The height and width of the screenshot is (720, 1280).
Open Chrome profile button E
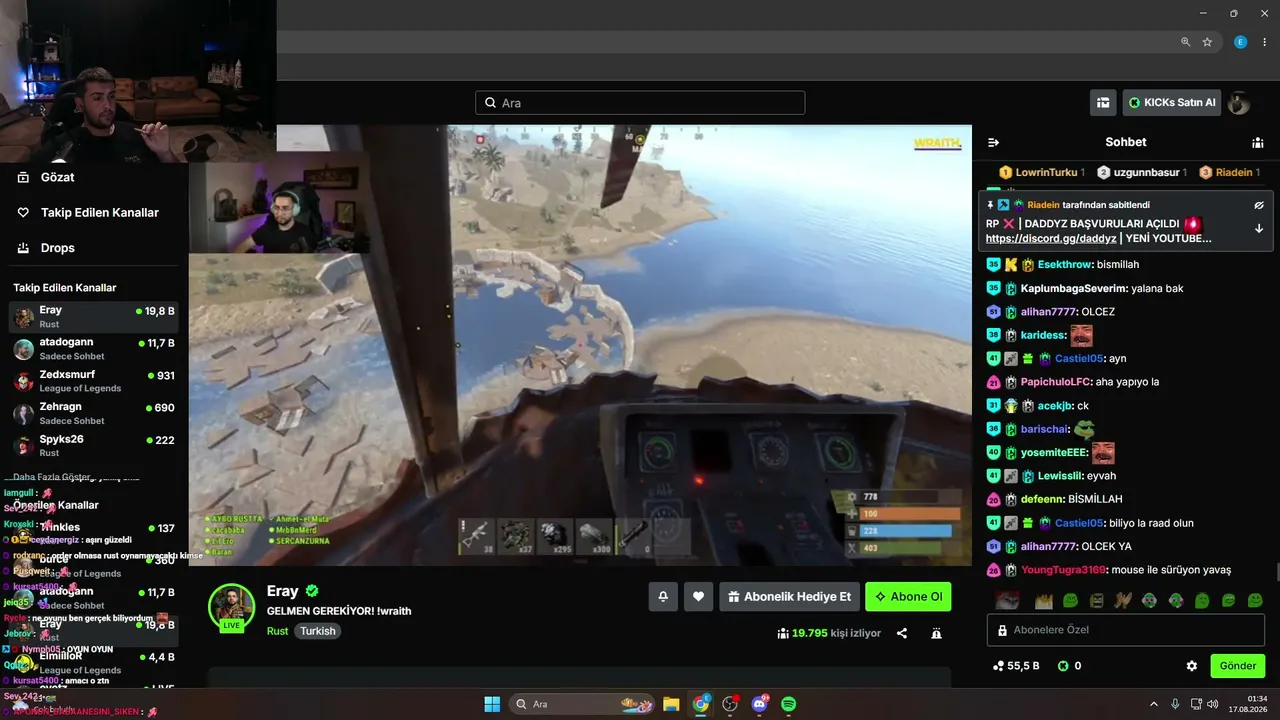1240,42
